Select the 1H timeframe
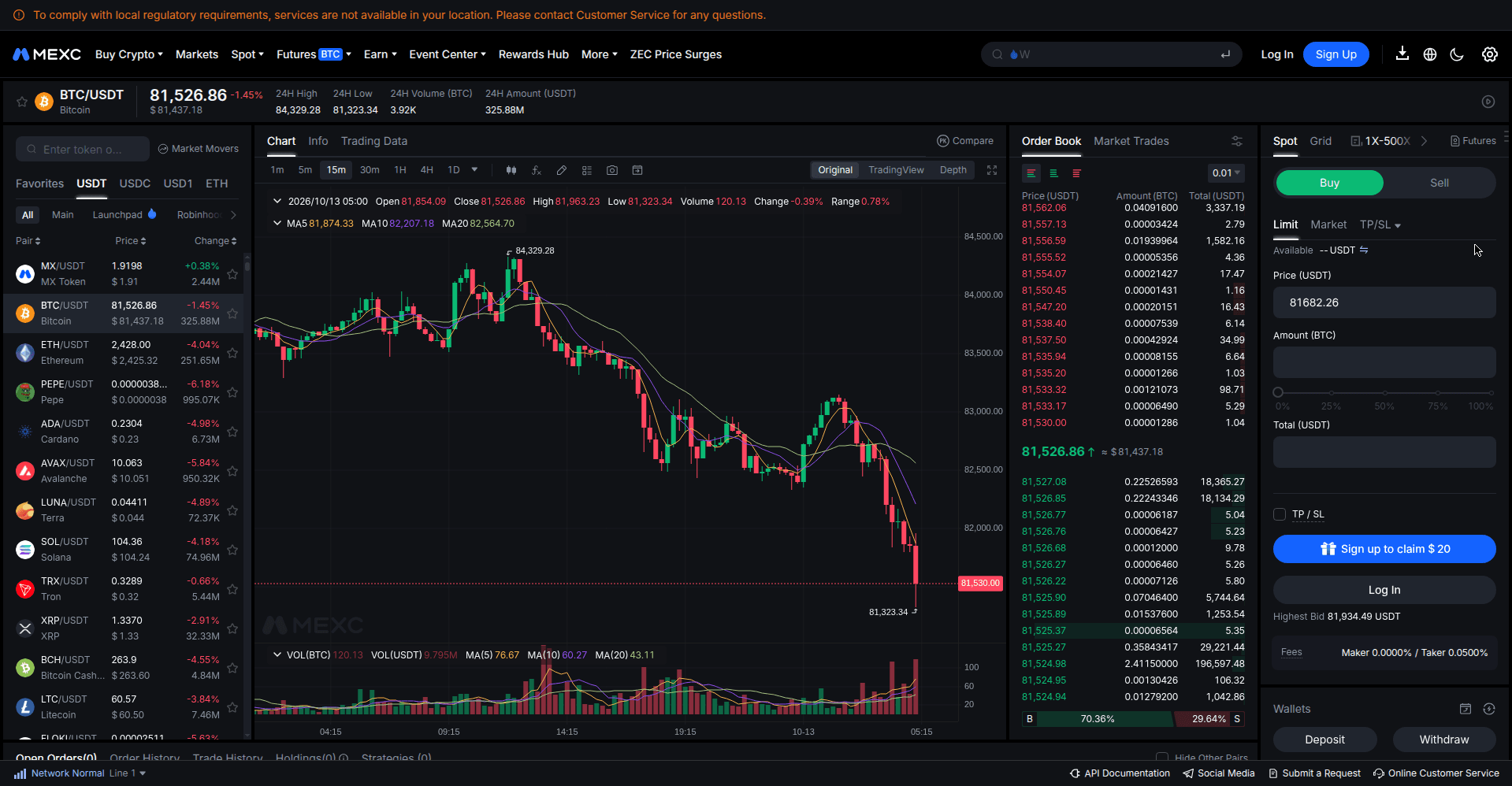This screenshot has height=786, width=1512. tap(400, 170)
